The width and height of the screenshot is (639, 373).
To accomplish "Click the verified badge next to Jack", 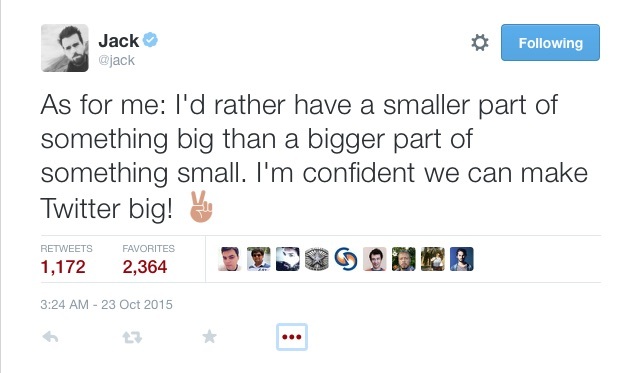I will tap(150, 40).
